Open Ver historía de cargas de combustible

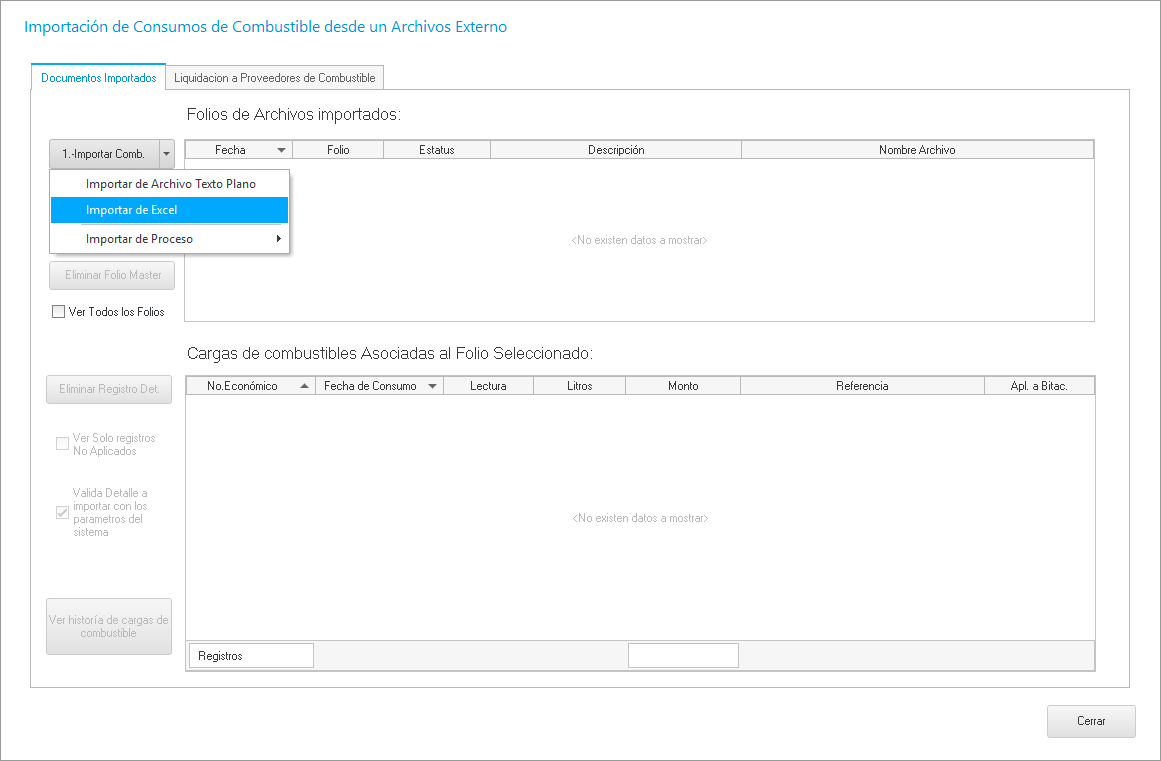[x=109, y=626]
